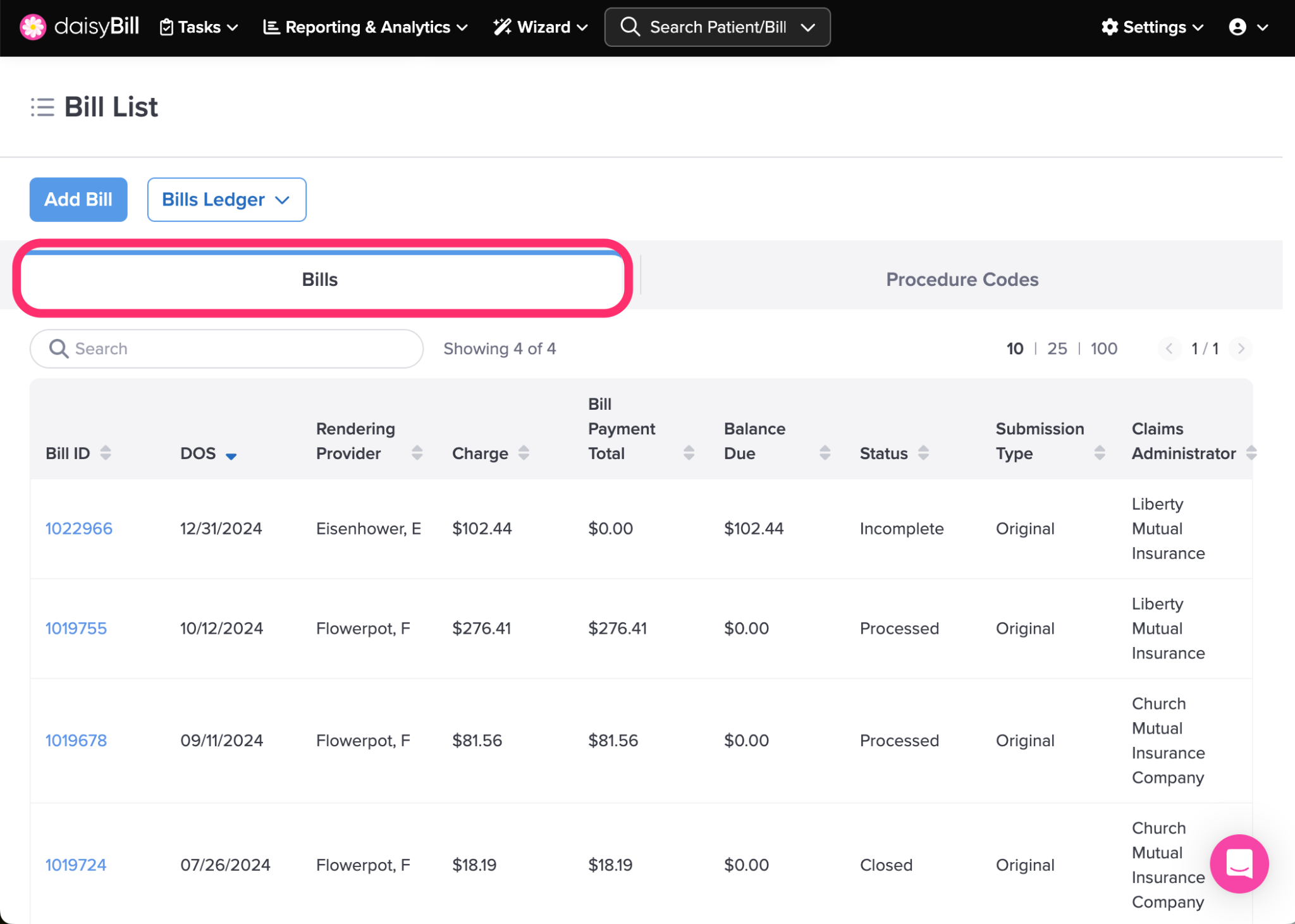Click the Add Bill button
Screen dimensions: 1295x924
click(x=78, y=200)
